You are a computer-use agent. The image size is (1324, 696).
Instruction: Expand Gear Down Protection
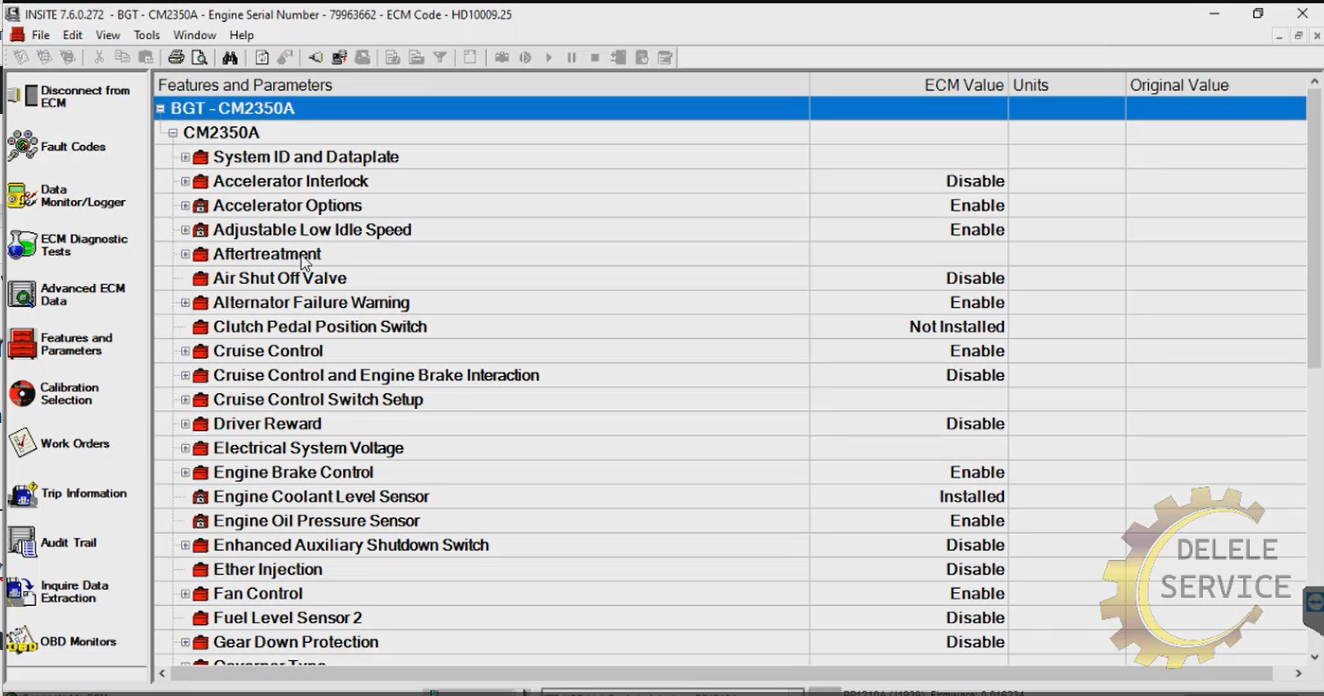click(185, 642)
